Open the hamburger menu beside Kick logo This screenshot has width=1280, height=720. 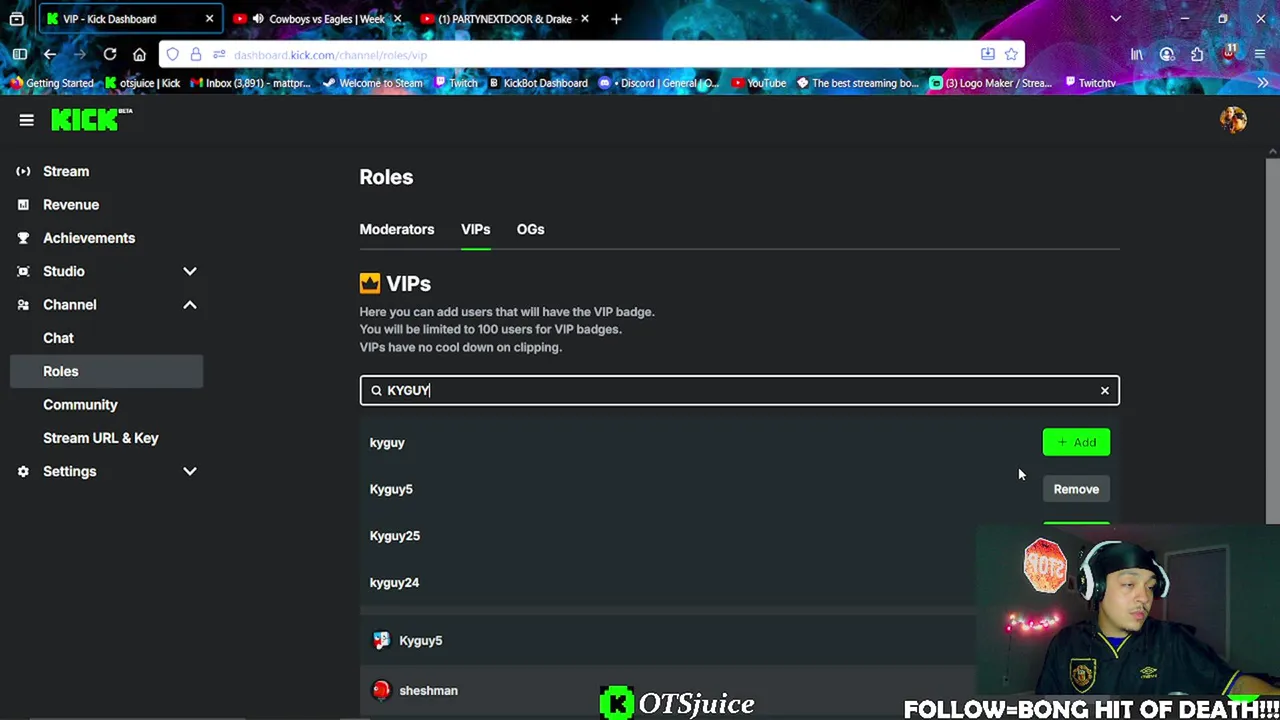tap(27, 121)
